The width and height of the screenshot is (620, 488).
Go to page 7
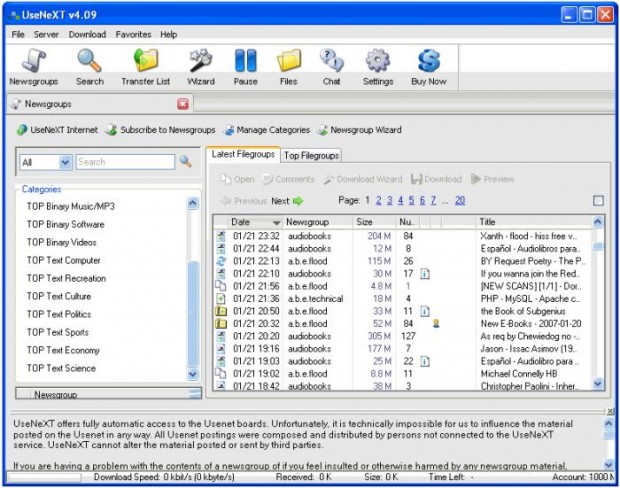click(433, 200)
